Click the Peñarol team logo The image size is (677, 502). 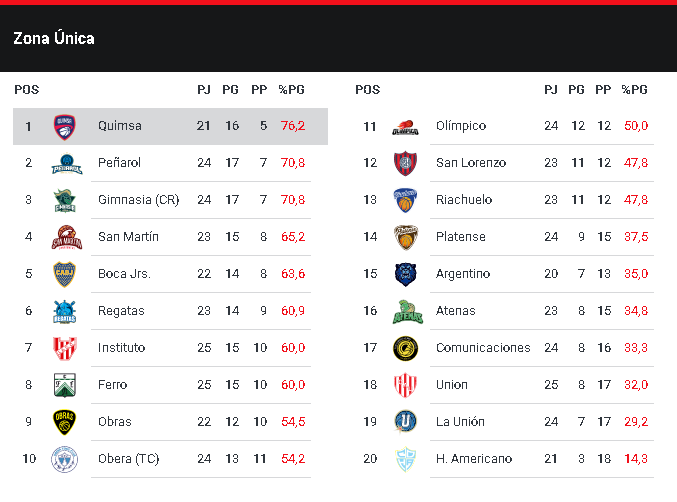click(66, 163)
